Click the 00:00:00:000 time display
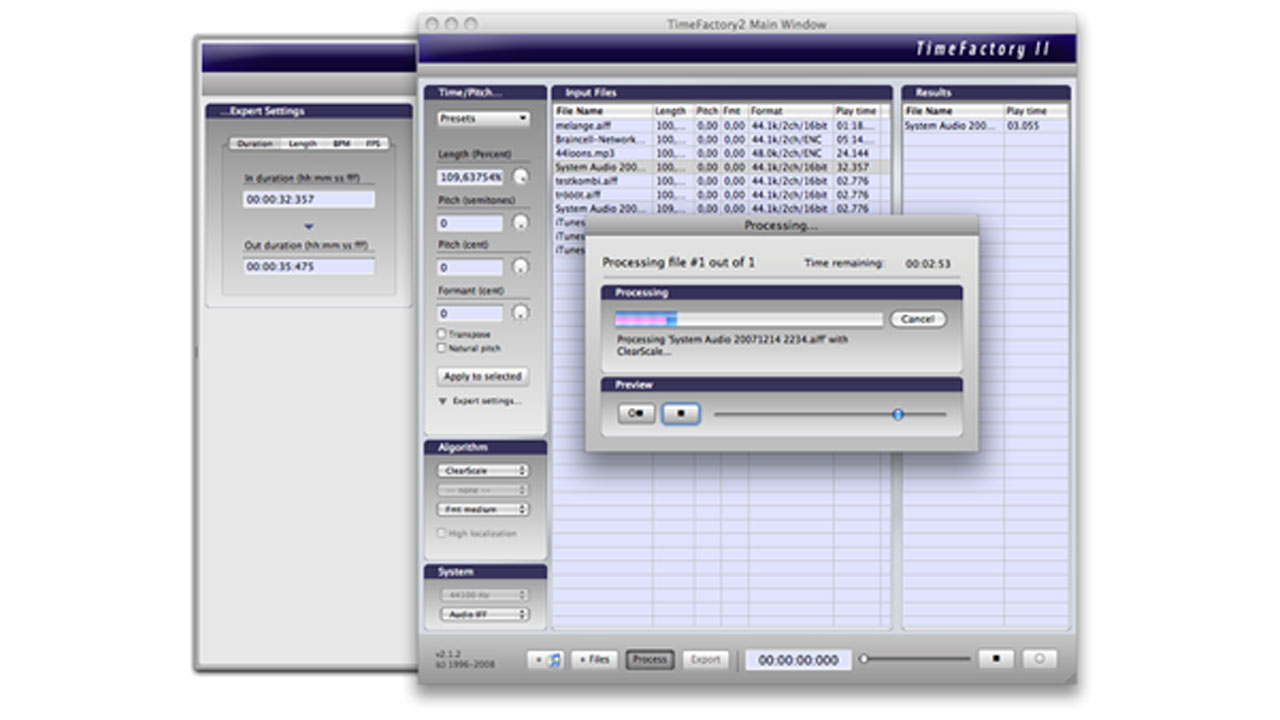 click(x=798, y=660)
